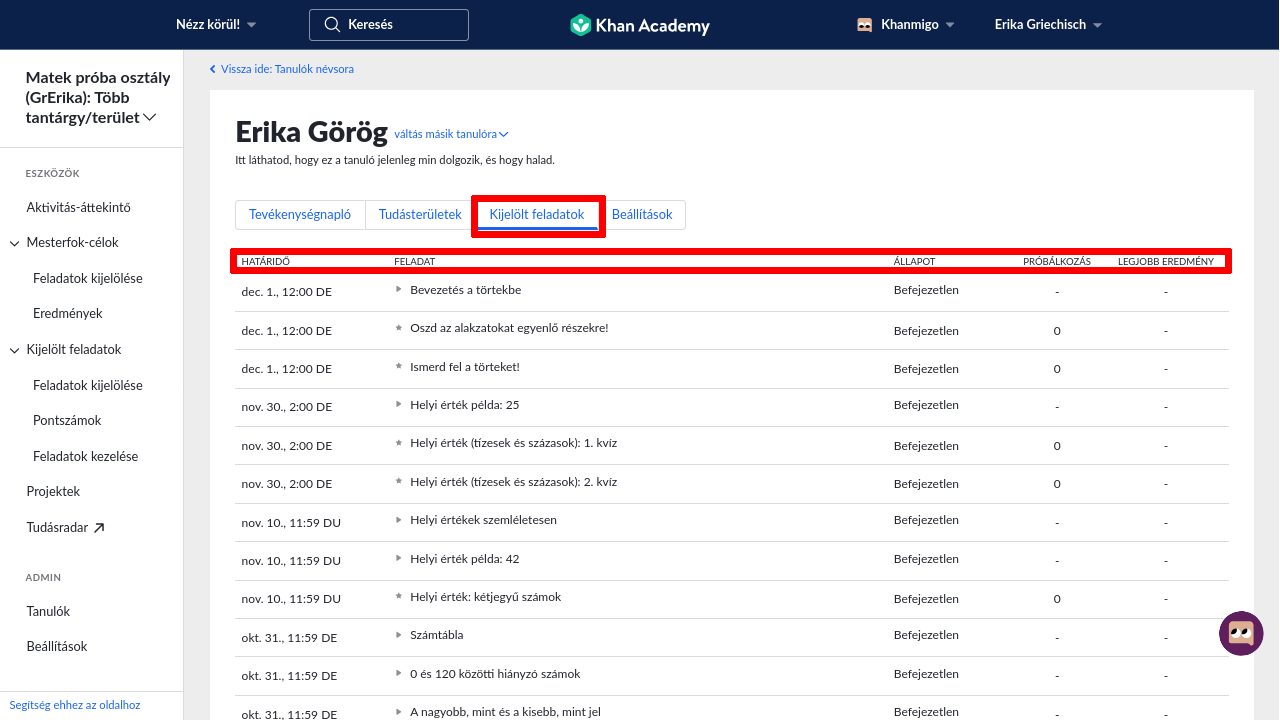1280x720 pixels.
Task: Click the FELADAT column header
Action: point(414,262)
